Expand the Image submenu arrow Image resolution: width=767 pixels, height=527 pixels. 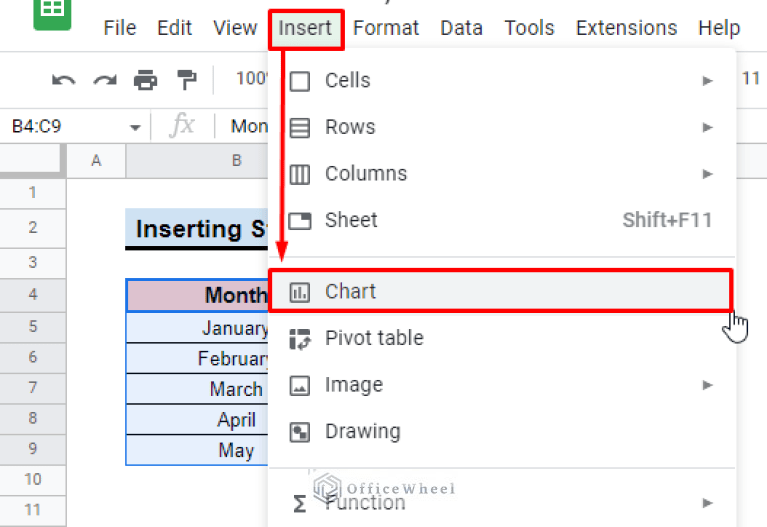[x=708, y=385]
